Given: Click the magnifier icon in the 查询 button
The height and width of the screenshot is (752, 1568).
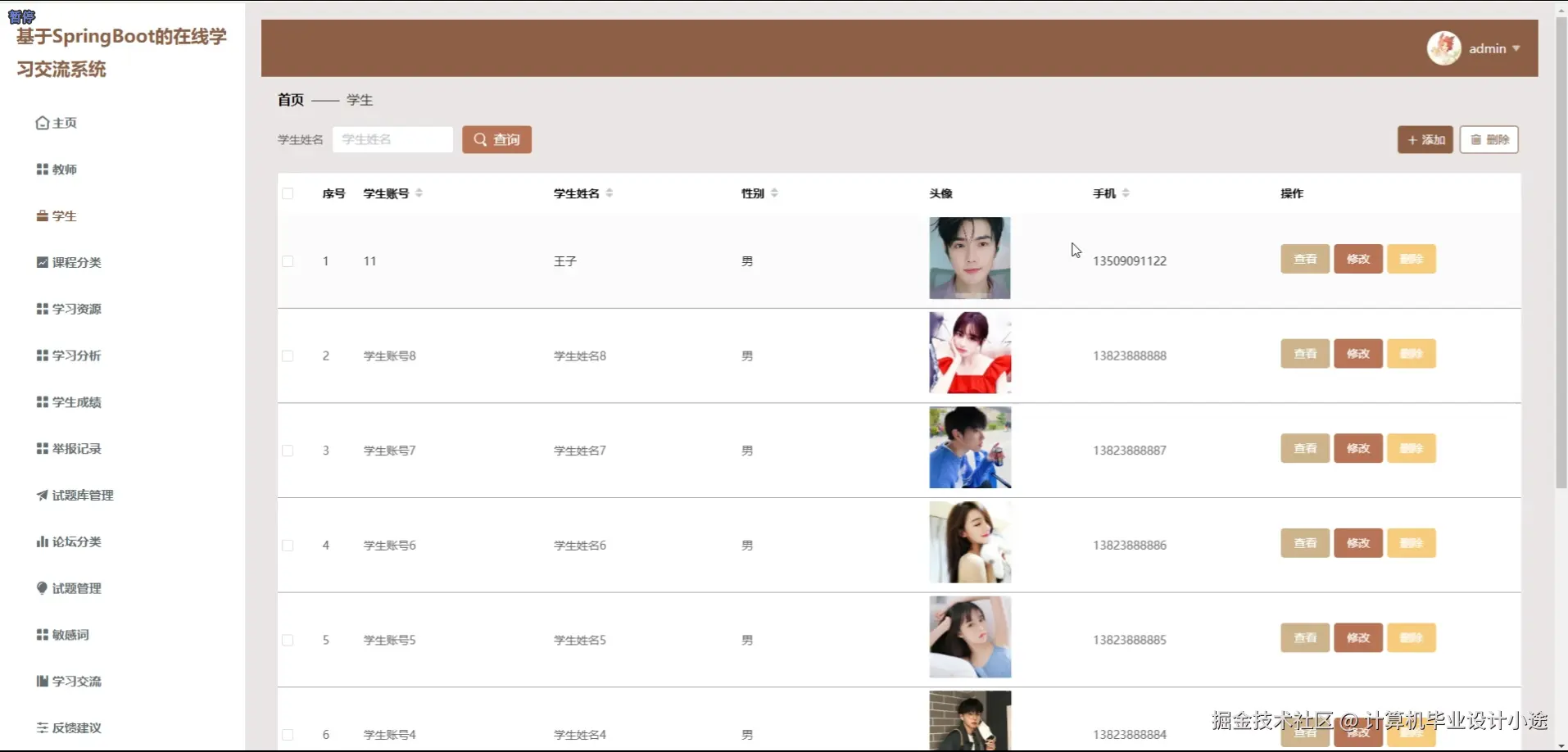Looking at the screenshot, I should (x=480, y=140).
